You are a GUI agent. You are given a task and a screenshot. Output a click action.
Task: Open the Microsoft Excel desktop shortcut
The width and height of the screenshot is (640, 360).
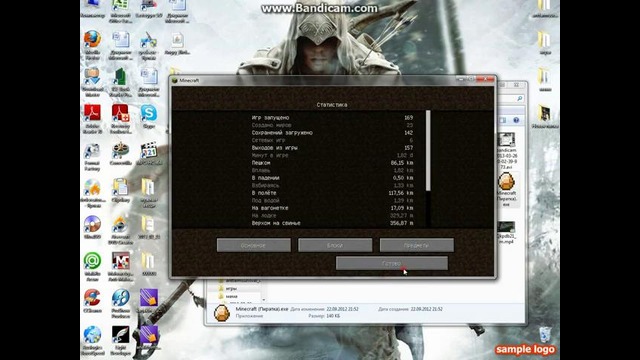(120, 10)
